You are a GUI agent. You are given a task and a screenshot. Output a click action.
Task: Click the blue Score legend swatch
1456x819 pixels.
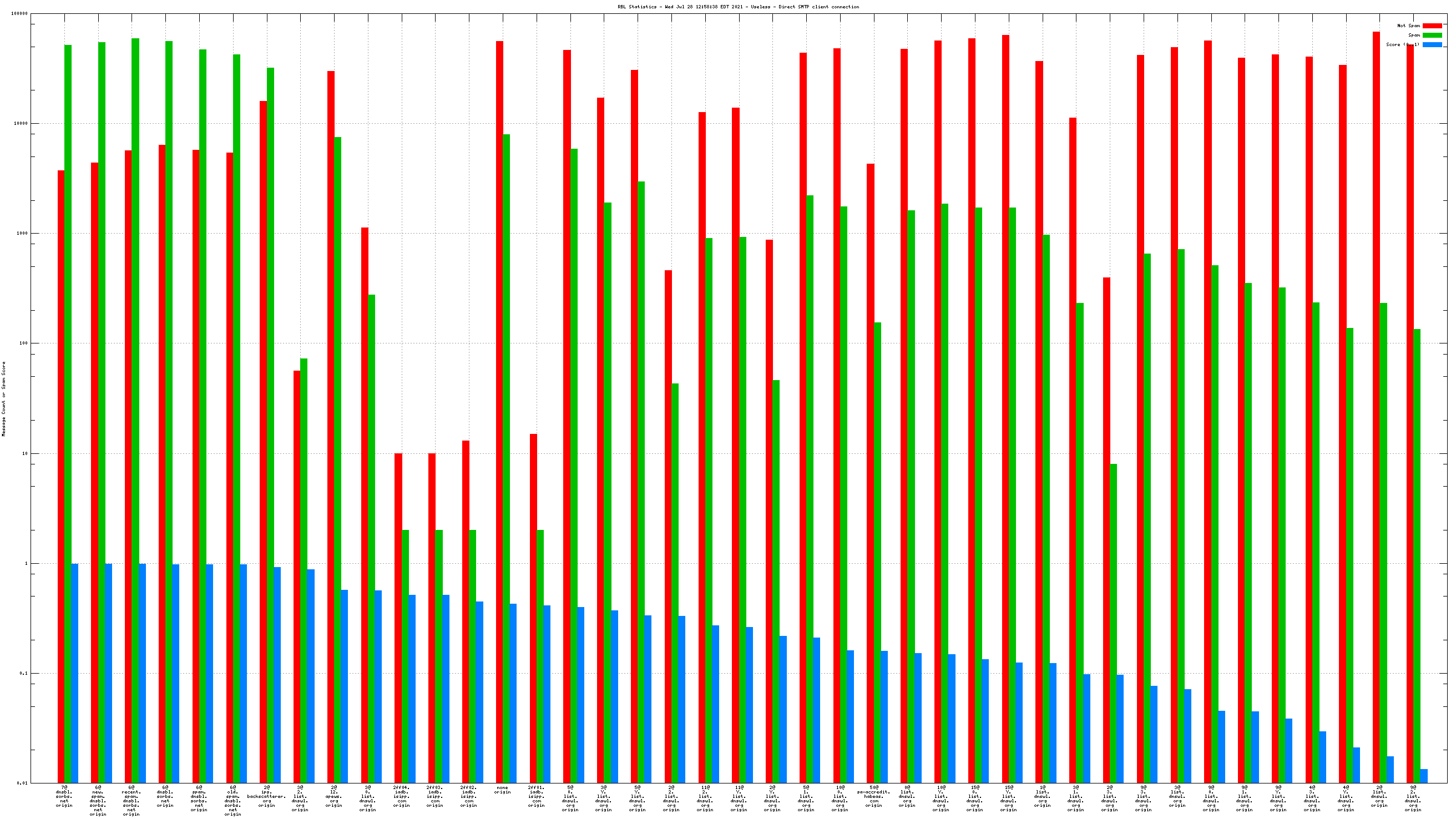coord(1432,44)
